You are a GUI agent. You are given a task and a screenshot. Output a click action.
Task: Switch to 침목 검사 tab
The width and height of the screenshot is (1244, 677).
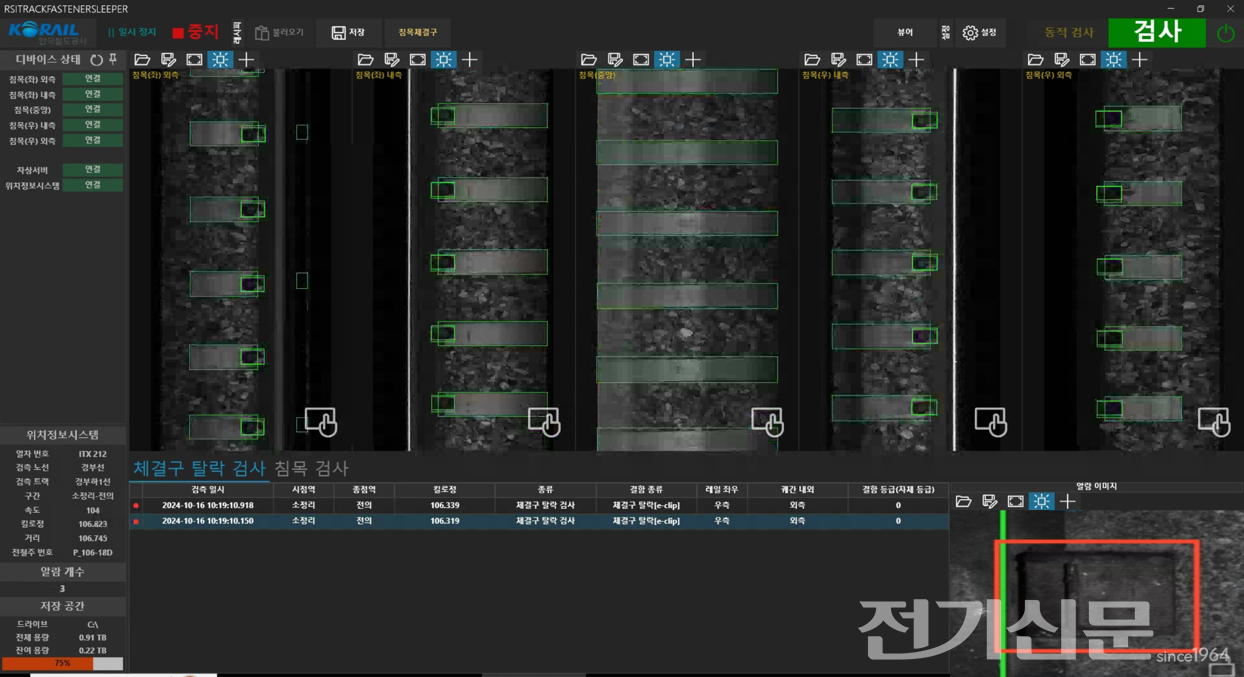pyautogui.click(x=311, y=468)
